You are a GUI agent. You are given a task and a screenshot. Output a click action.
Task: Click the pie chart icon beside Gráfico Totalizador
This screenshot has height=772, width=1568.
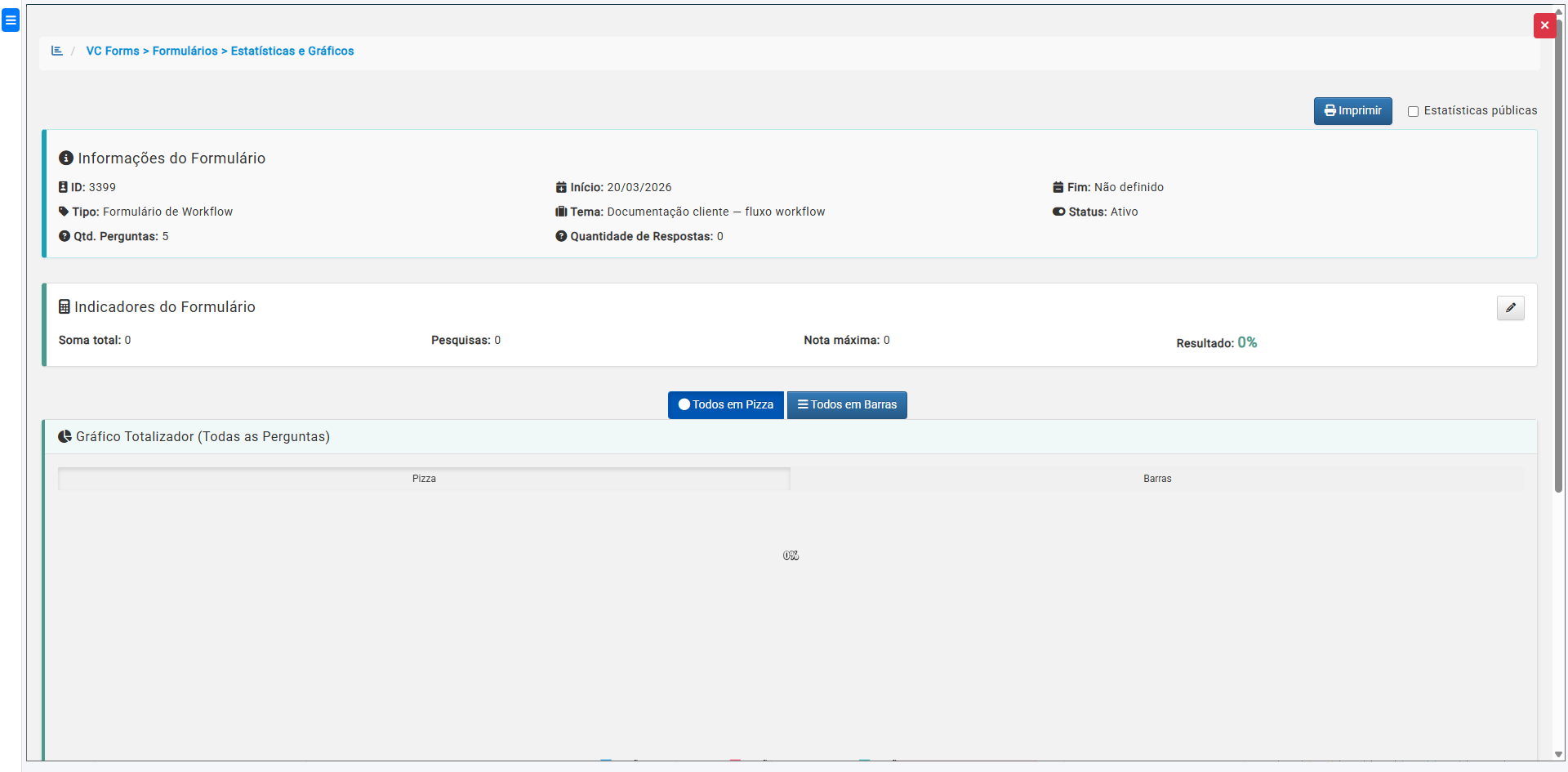pyautogui.click(x=65, y=437)
